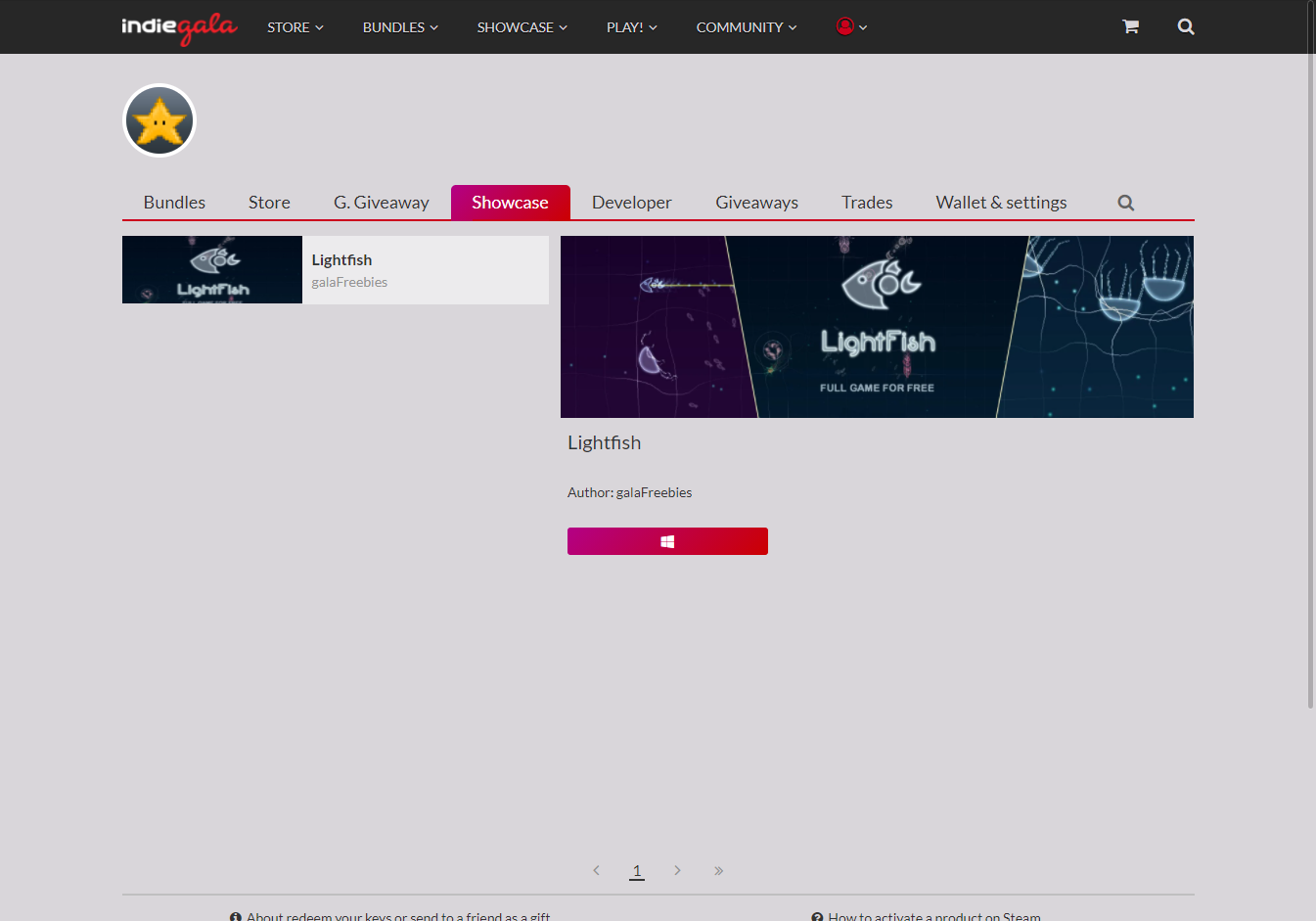This screenshot has width=1316, height=921.
Task: Switch to the Bundles tab
Action: (x=174, y=203)
